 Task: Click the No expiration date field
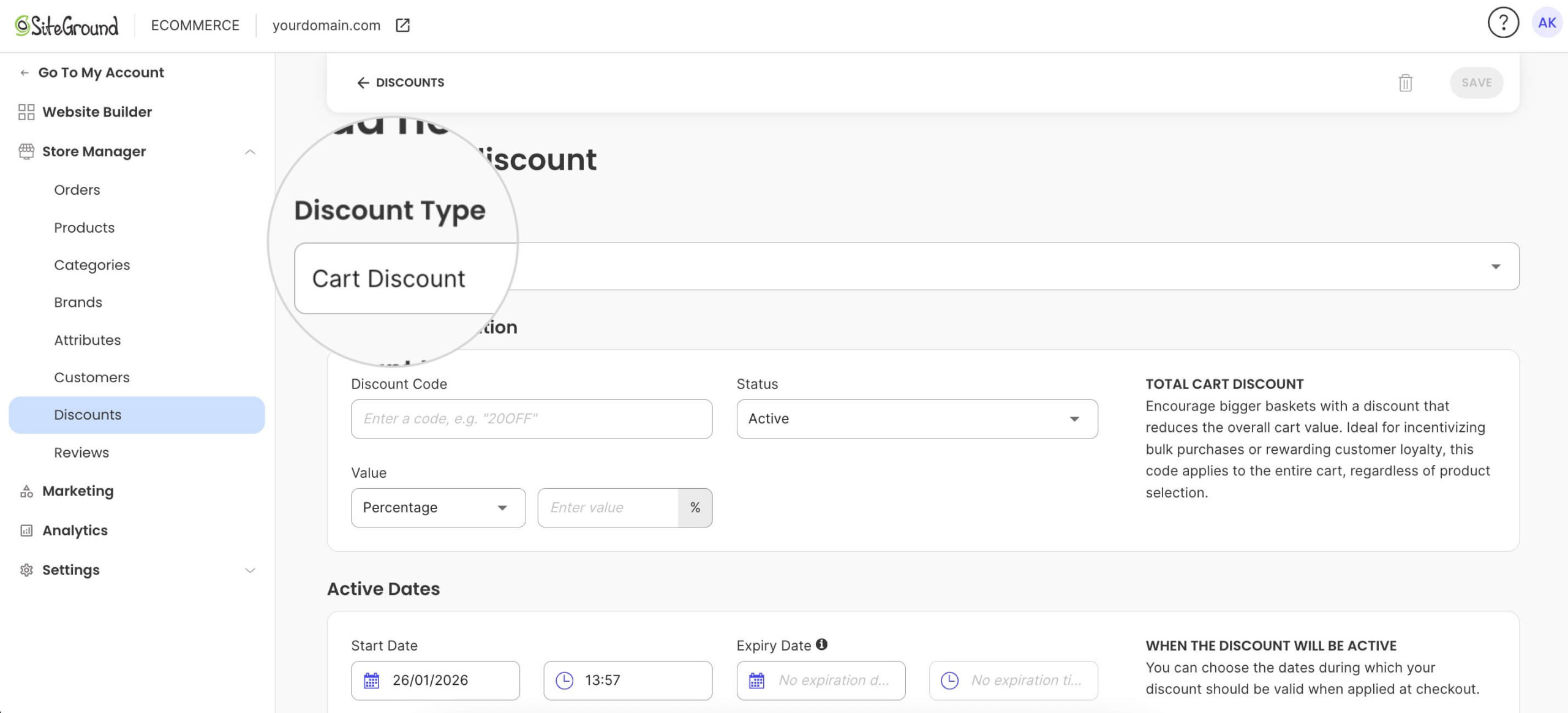point(821,681)
